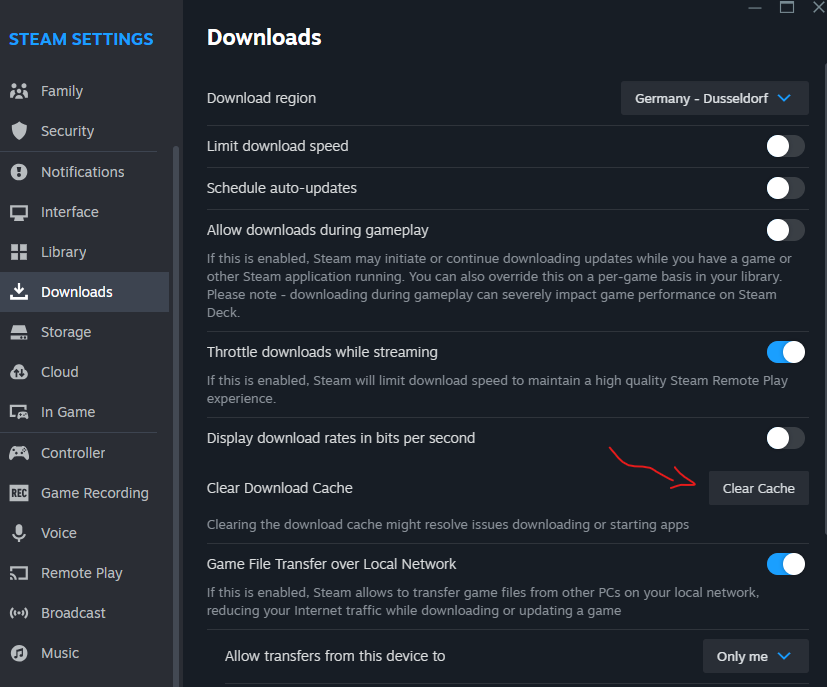This screenshot has width=827, height=687.
Task: Click the Family people icon in sidebar
Action: (x=19, y=91)
